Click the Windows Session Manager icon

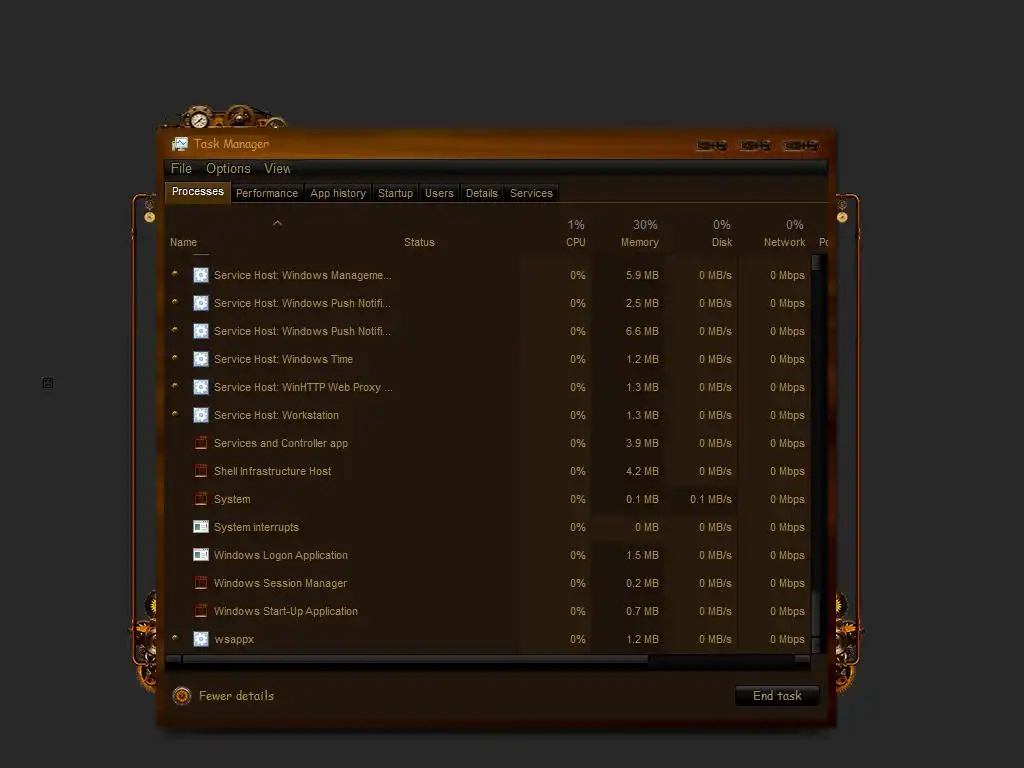[x=200, y=583]
